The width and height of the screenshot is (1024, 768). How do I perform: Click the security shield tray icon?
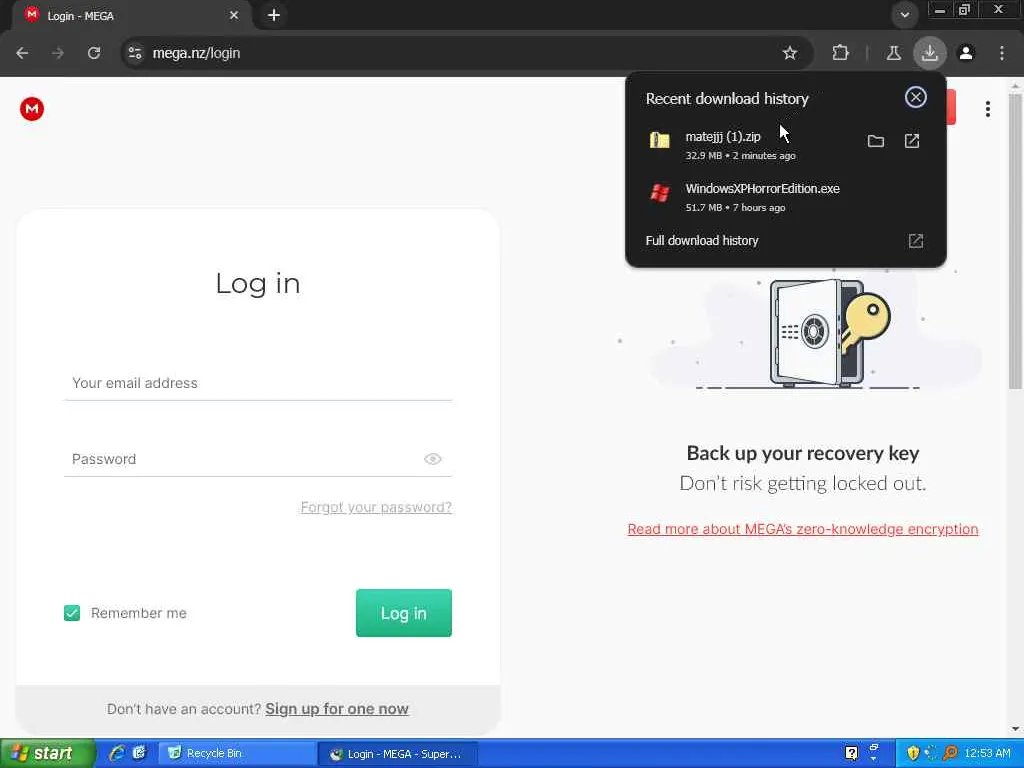click(913, 754)
